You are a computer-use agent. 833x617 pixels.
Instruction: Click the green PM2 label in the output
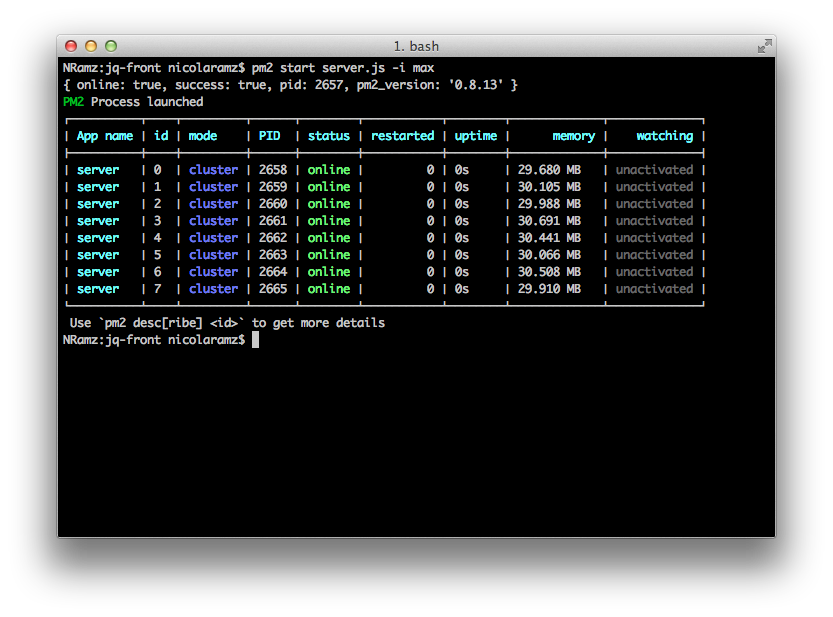tap(73, 102)
